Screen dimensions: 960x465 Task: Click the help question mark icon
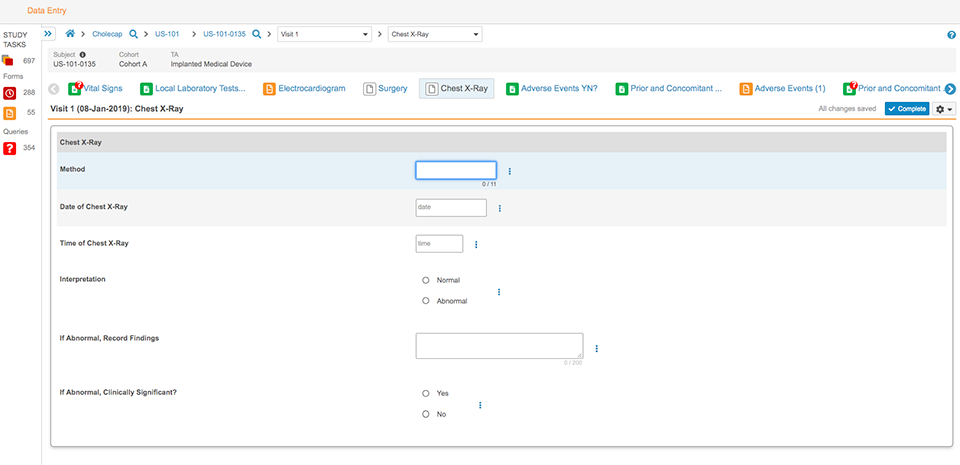point(951,35)
